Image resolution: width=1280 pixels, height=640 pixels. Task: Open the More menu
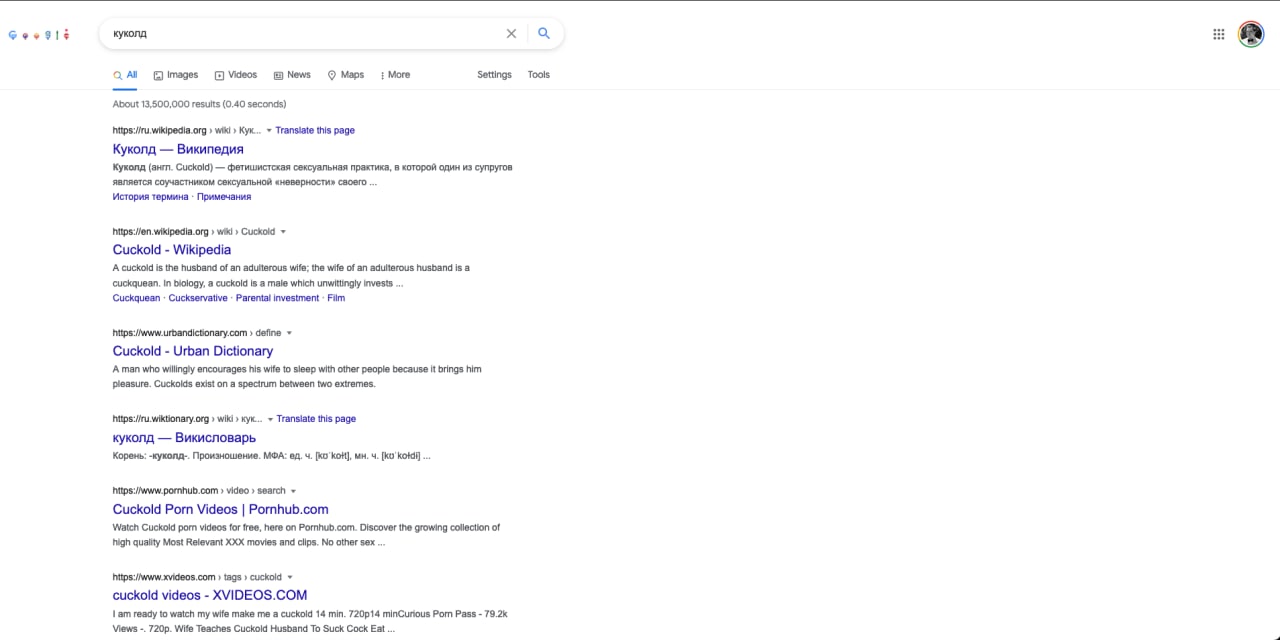click(x=396, y=75)
